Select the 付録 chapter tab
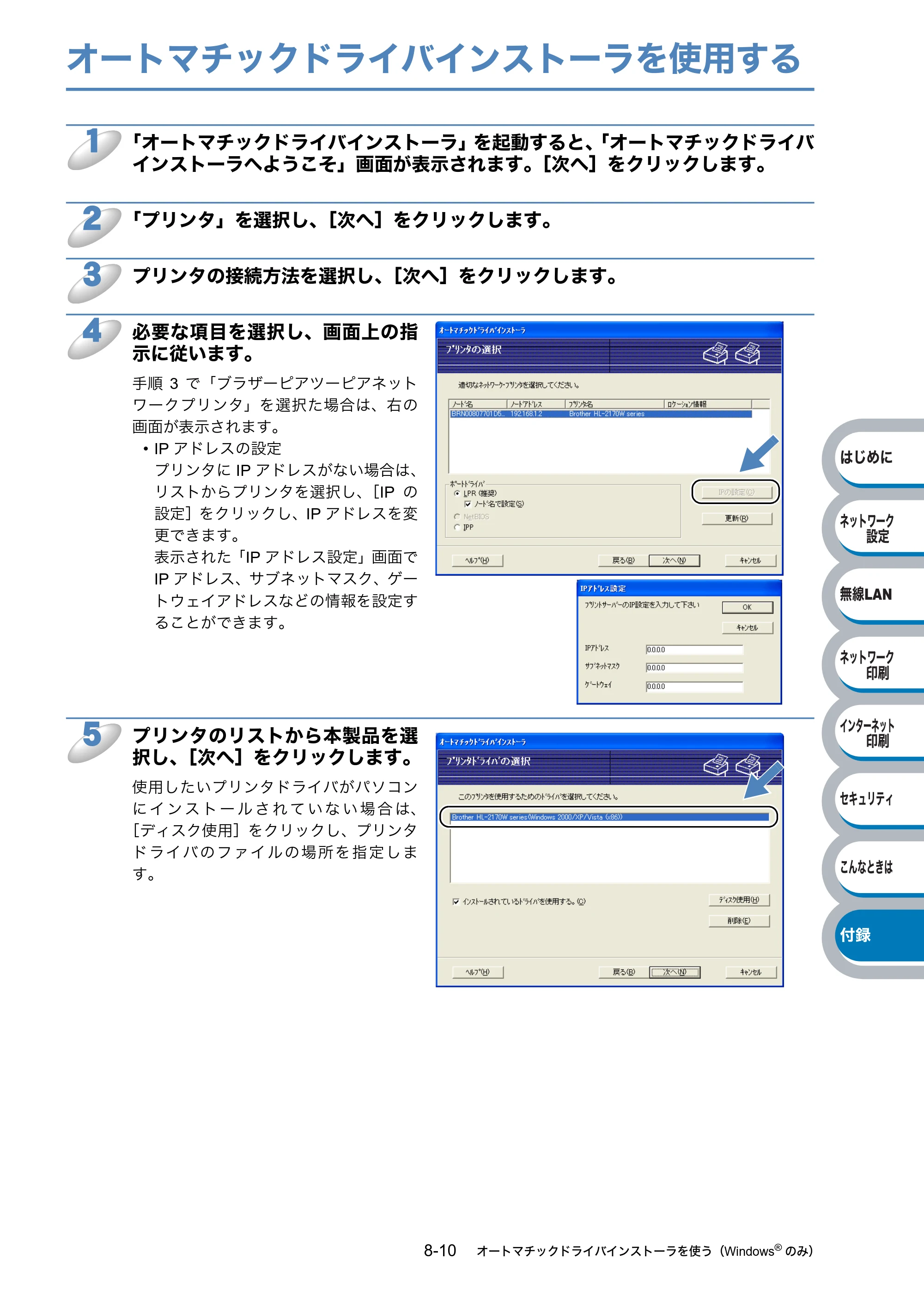This screenshot has width=924, height=1308. point(880,936)
